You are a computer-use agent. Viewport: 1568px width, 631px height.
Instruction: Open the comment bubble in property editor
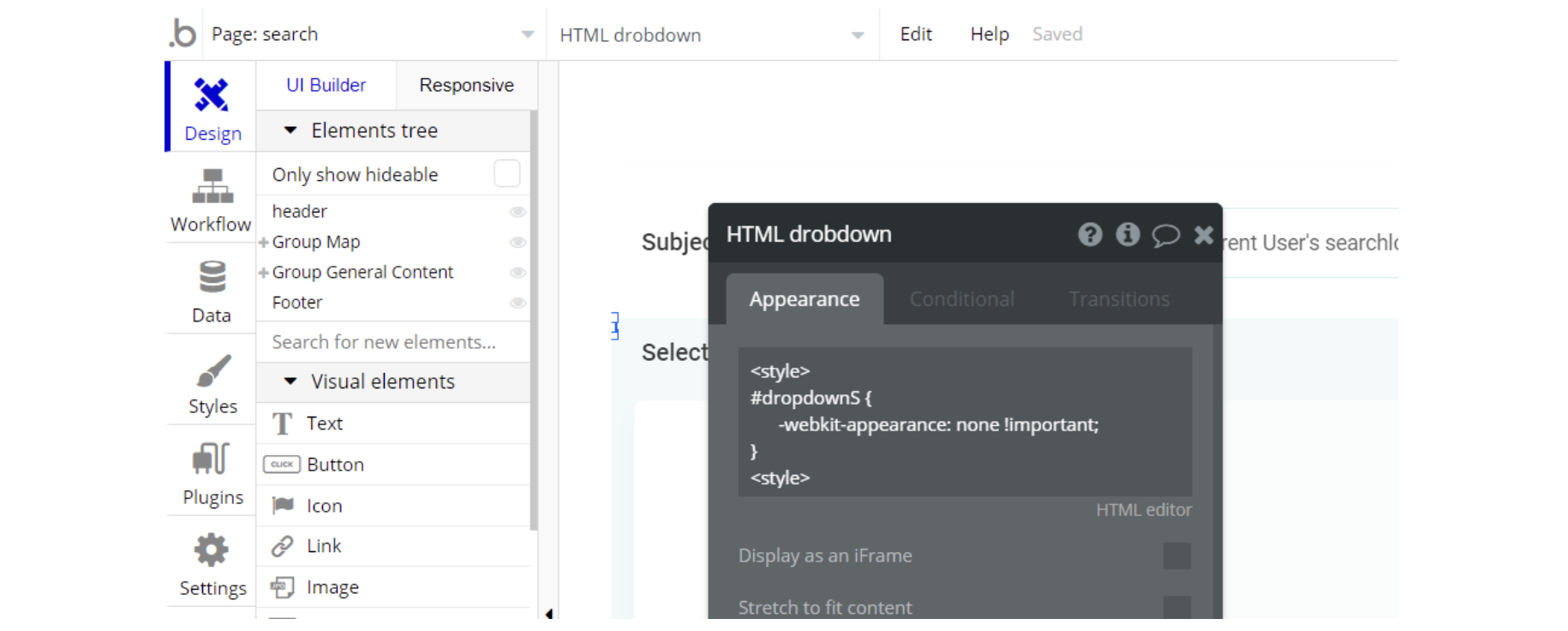click(1165, 234)
